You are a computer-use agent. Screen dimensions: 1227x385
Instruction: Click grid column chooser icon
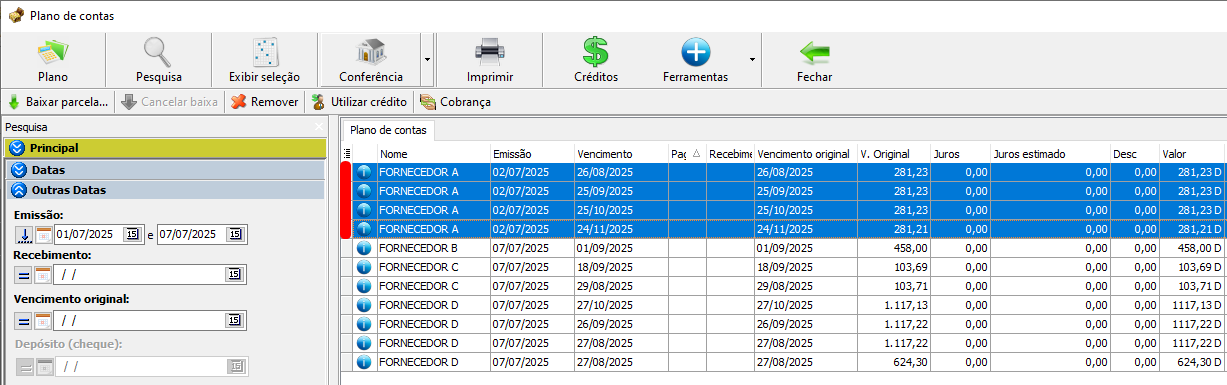pyautogui.click(x=347, y=154)
